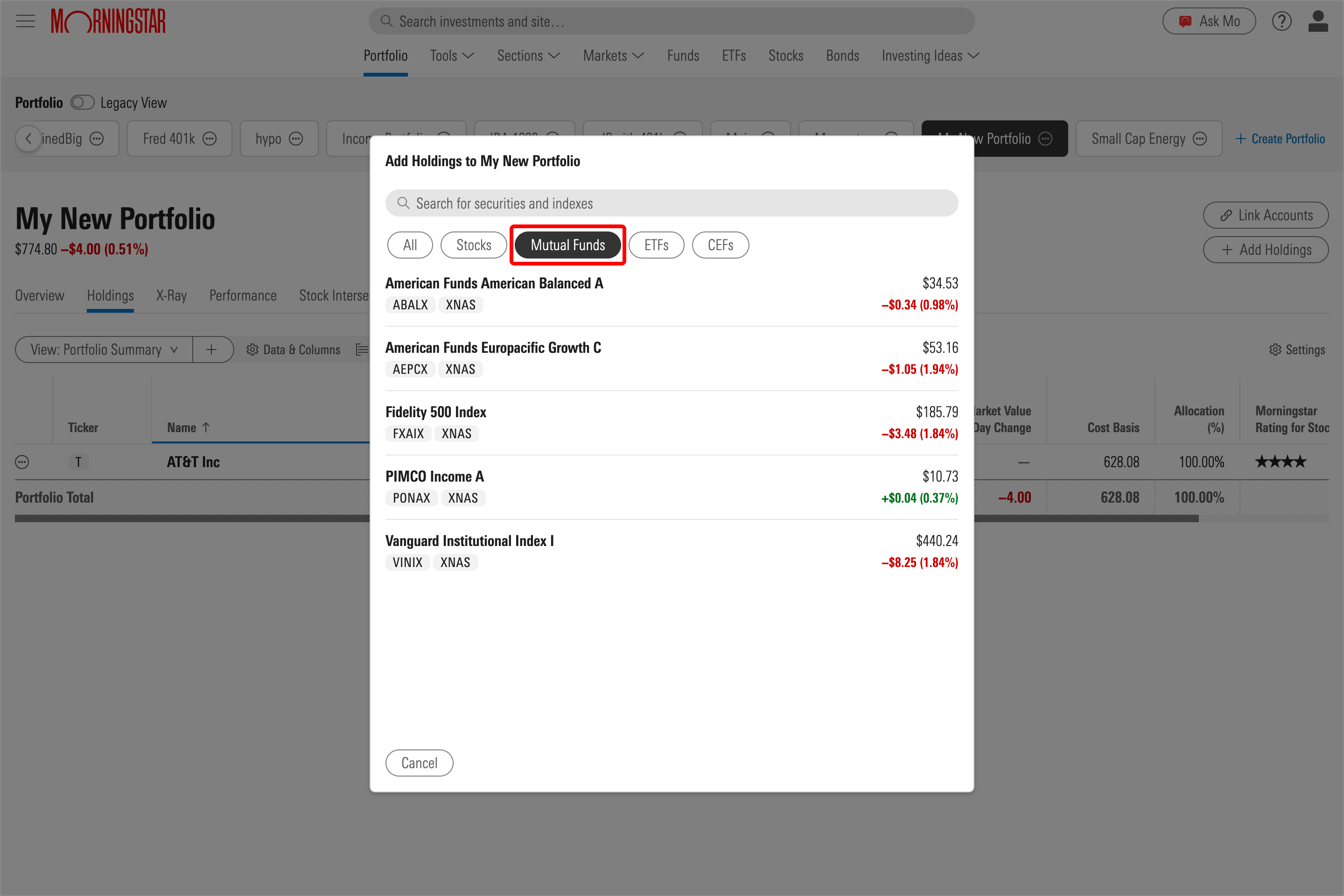The image size is (1344, 896).
Task: Toggle the Legacy View switch
Action: 82,103
